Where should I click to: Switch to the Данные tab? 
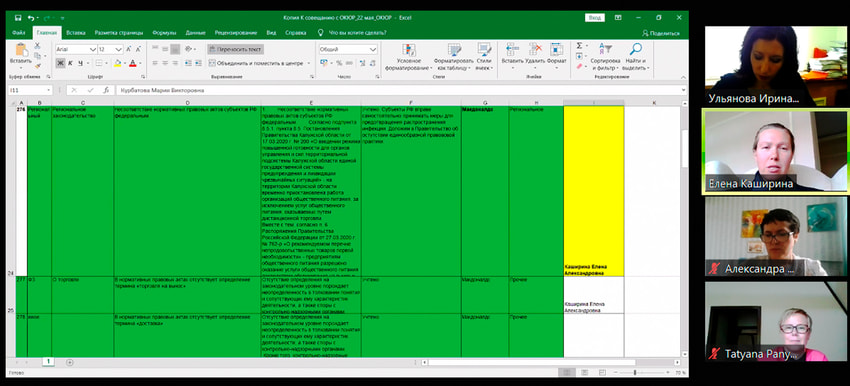pos(195,33)
